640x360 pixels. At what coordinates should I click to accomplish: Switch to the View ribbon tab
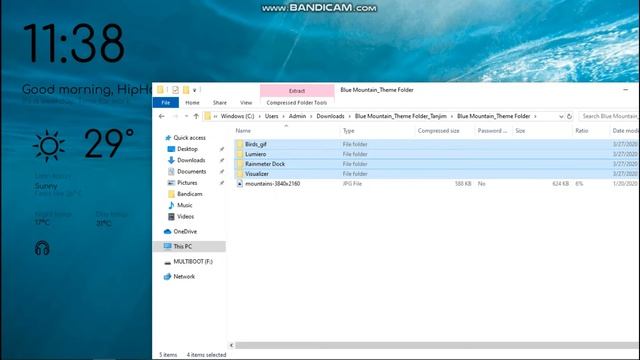246,102
